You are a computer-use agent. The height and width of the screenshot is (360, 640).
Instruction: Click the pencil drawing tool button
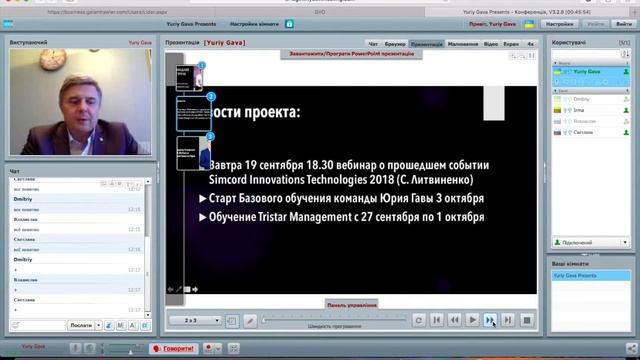click(250, 321)
